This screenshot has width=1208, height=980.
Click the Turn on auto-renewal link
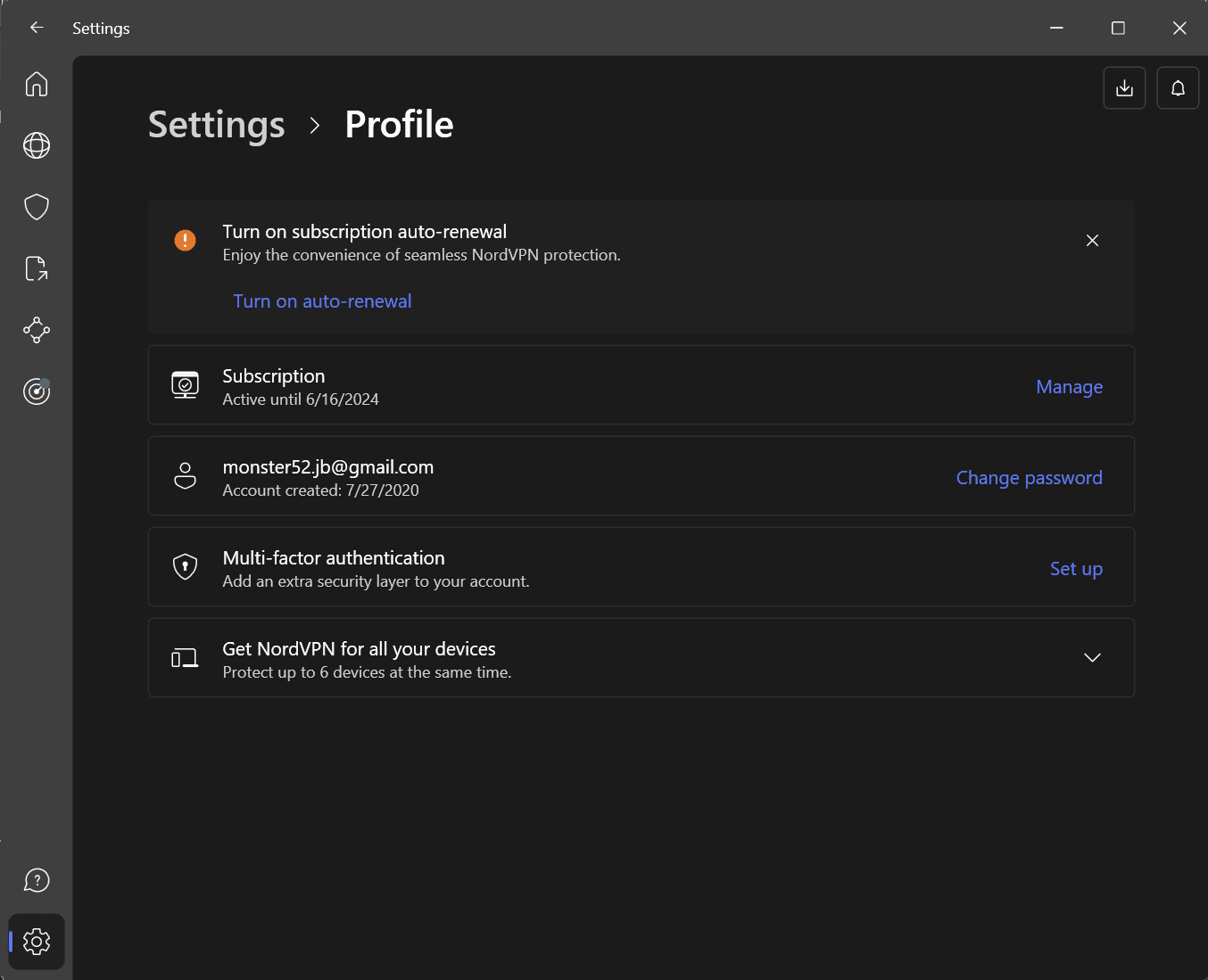[322, 301]
